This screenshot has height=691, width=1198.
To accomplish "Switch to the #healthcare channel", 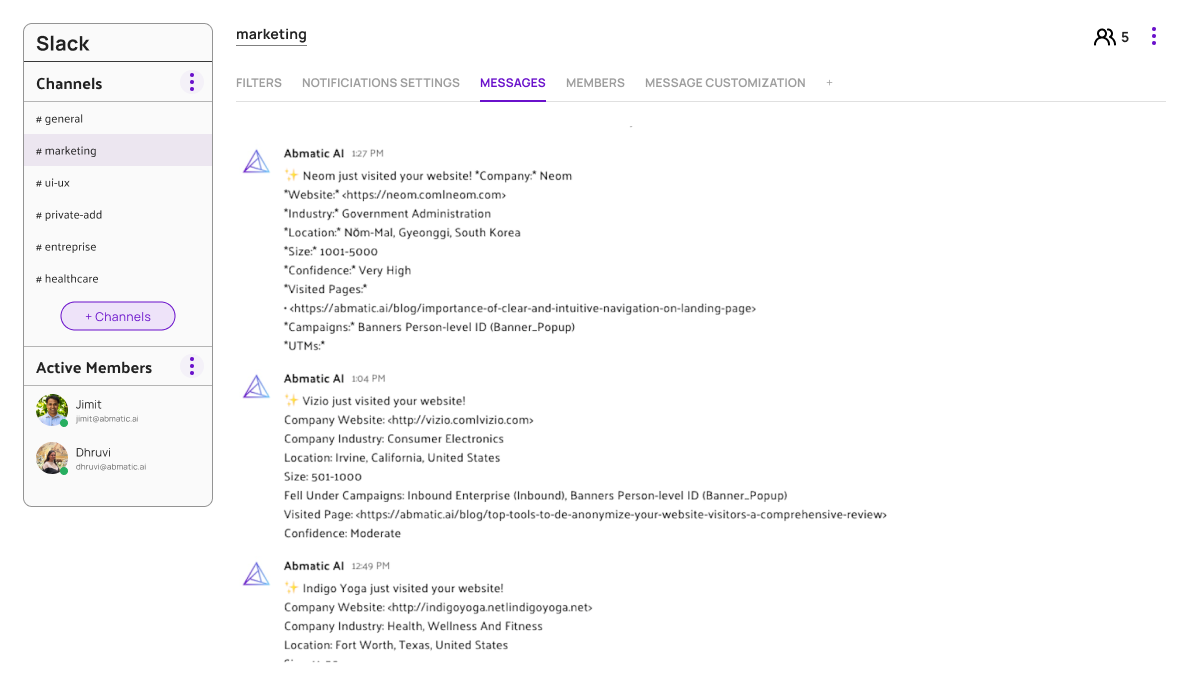I will [67, 278].
